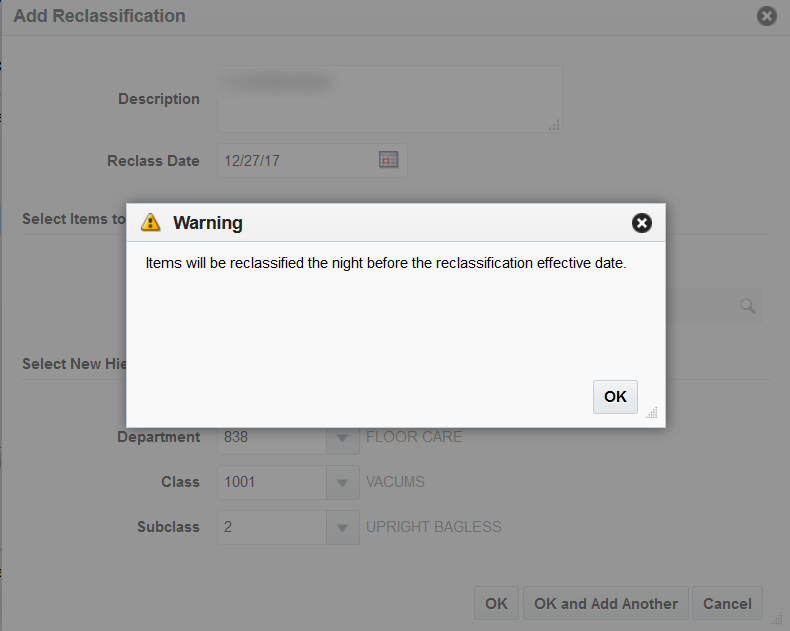The image size is (790, 631).
Task: Close the Warning dialog with X
Action: pos(641,223)
